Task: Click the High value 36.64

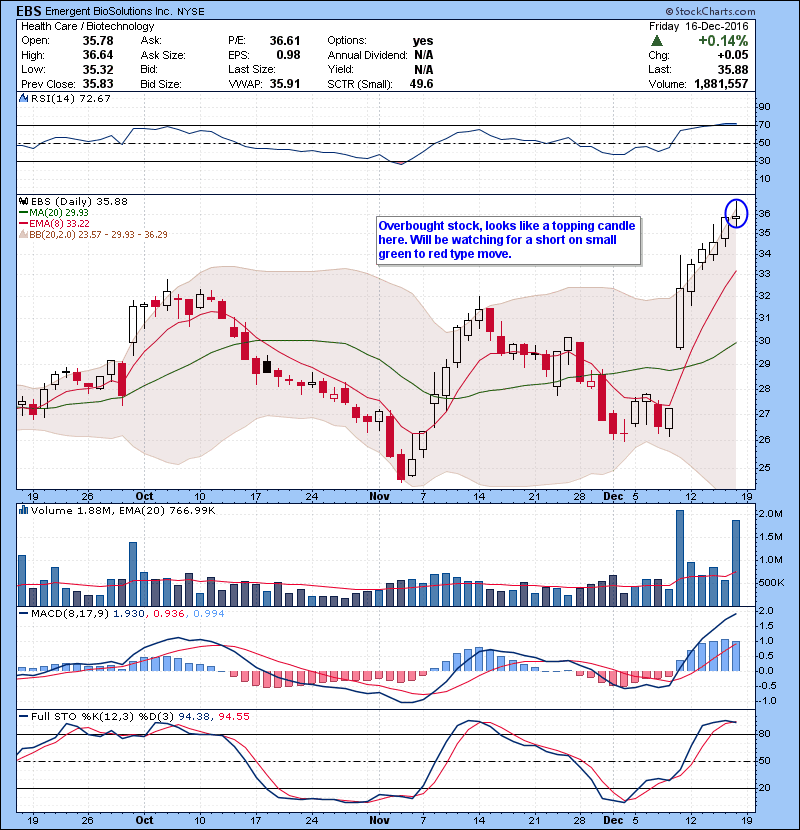Action: [x=98, y=55]
